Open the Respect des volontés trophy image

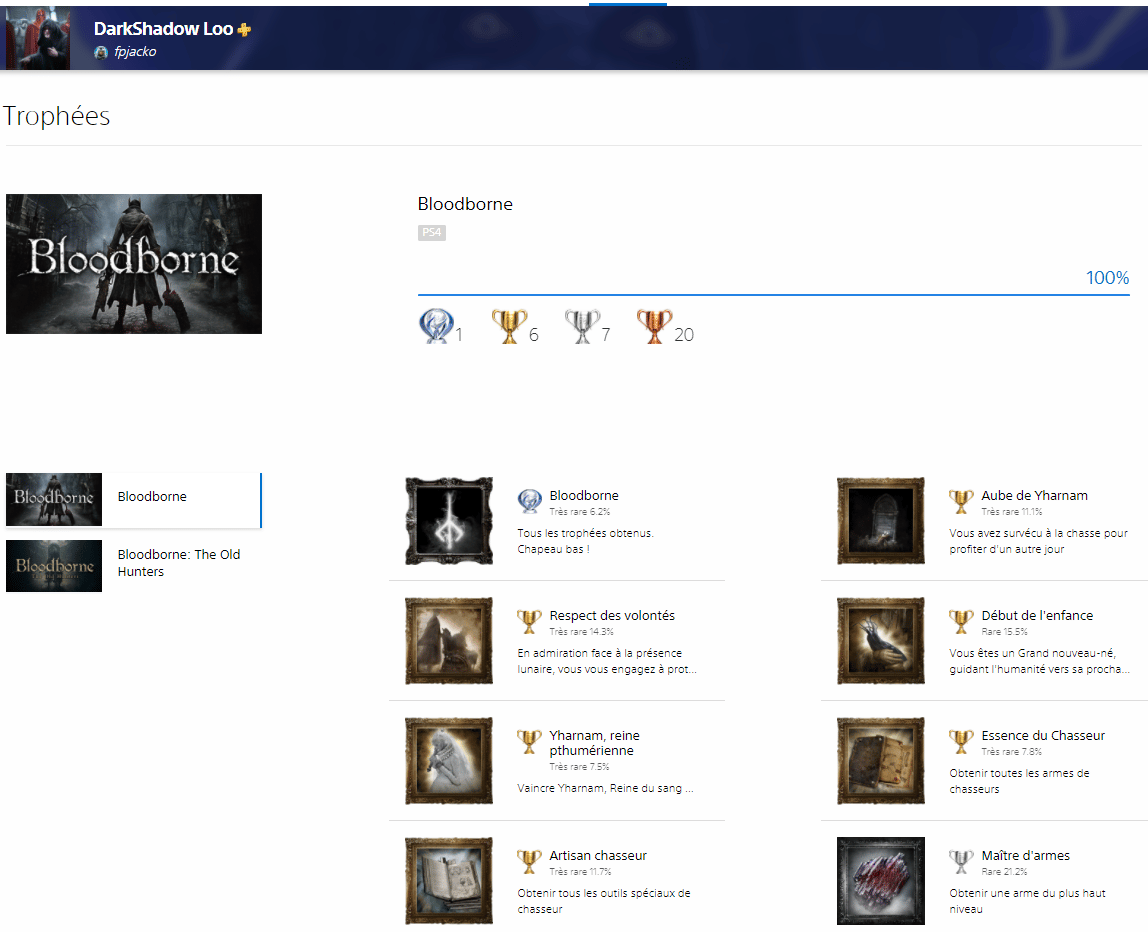click(x=449, y=641)
